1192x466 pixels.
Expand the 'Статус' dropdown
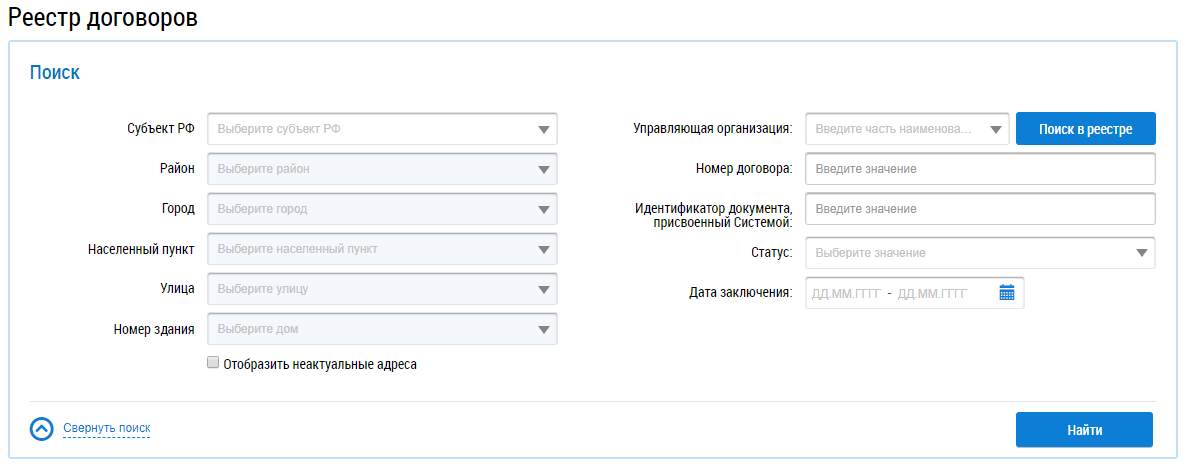[980, 253]
